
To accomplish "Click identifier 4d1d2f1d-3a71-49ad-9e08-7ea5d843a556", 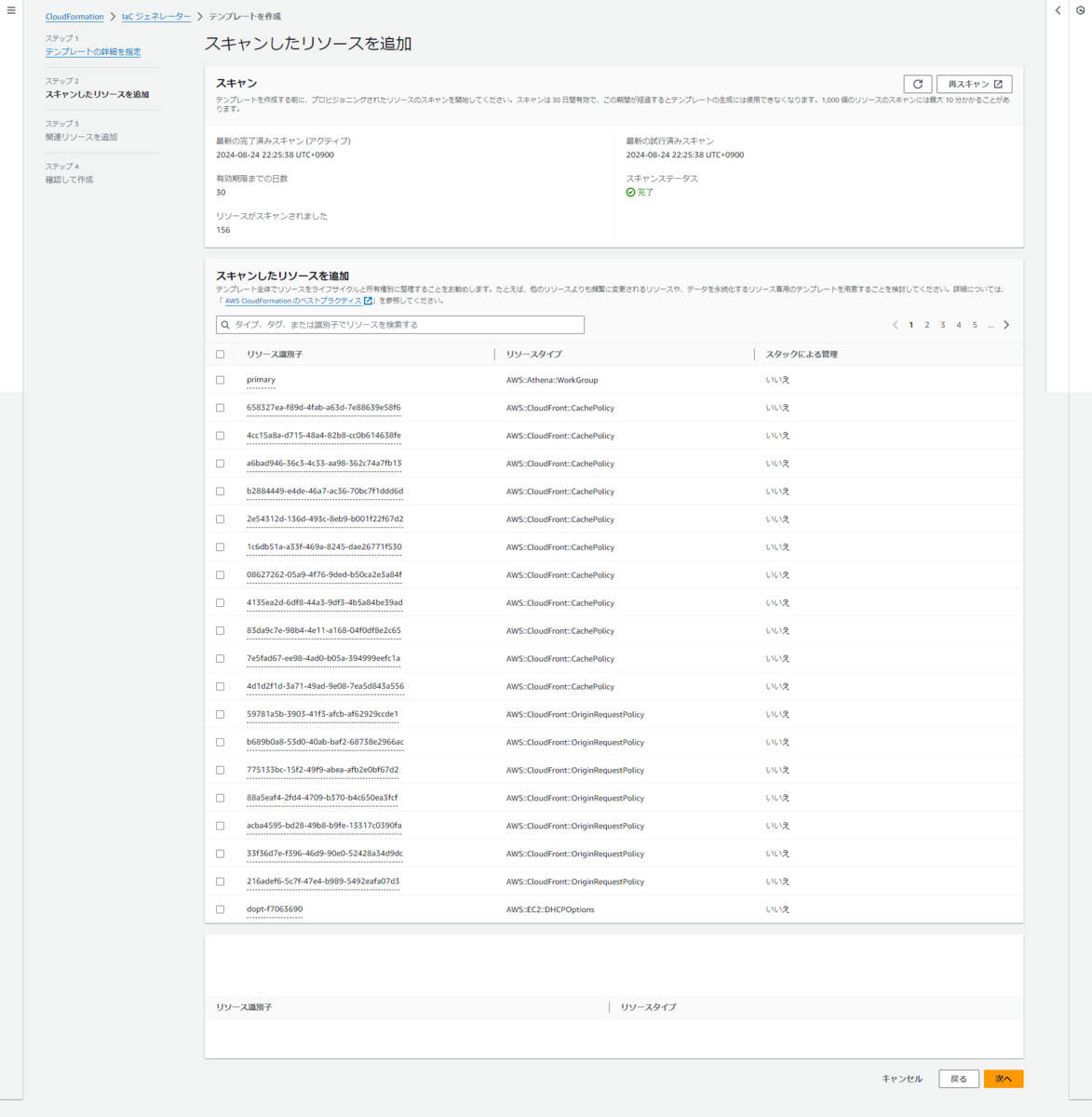I will (x=325, y=687).
